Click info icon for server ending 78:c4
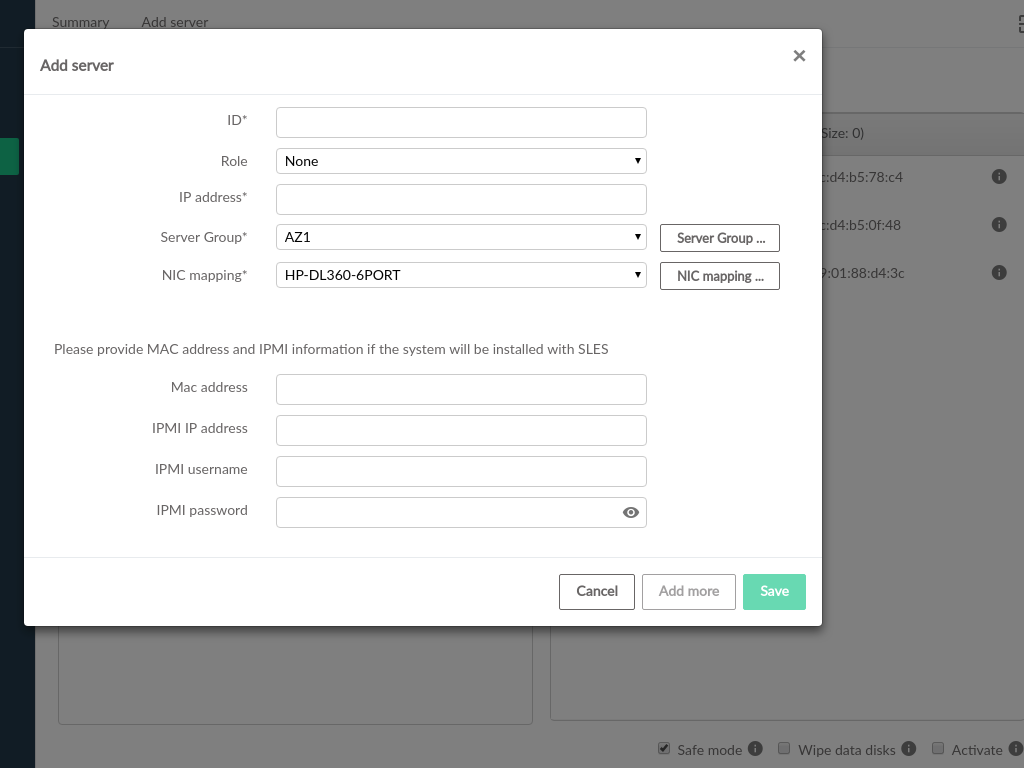 click(x=998, y=177)
